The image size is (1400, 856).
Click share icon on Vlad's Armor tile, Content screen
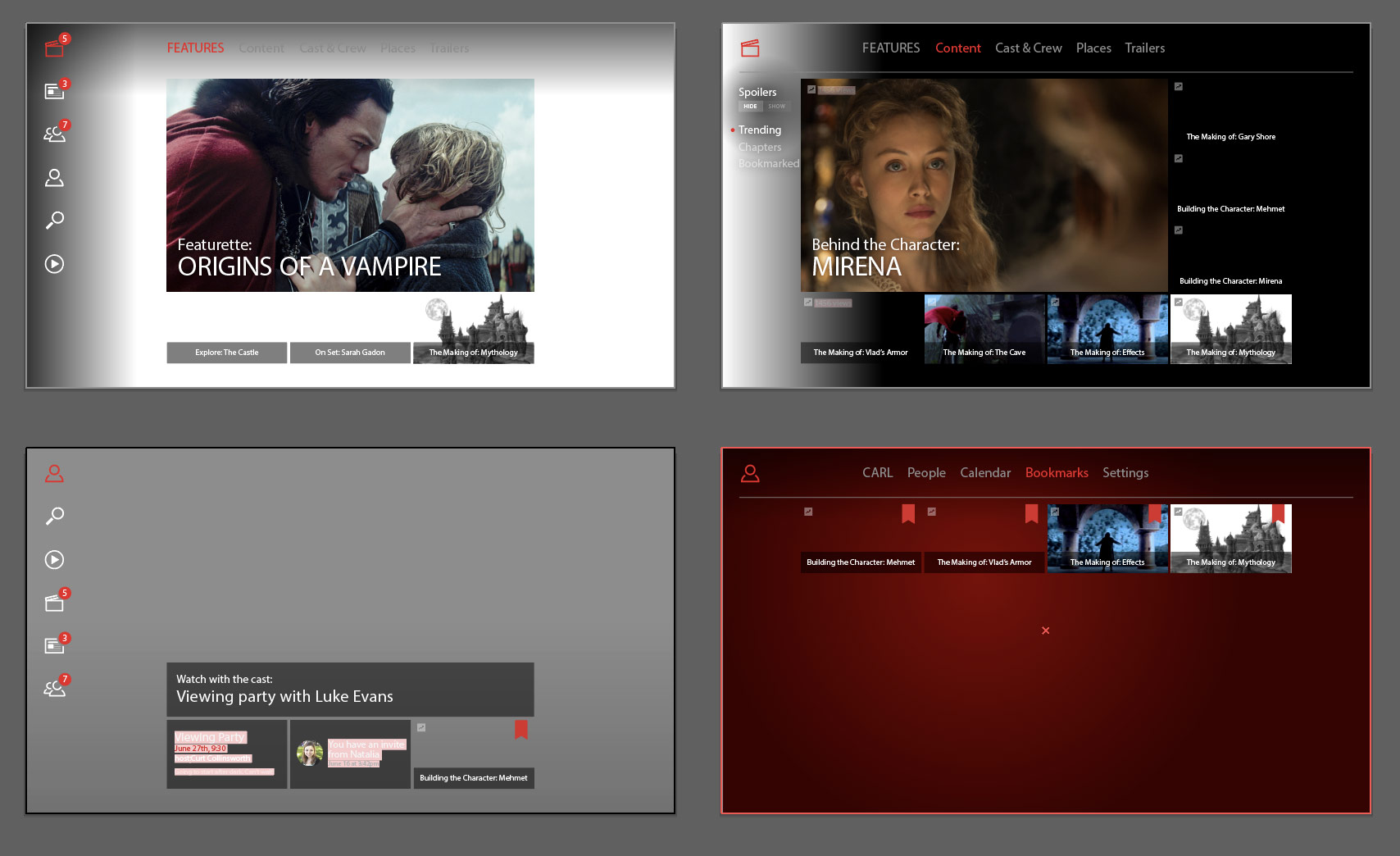pyautogui.click(x=808, y=303)
